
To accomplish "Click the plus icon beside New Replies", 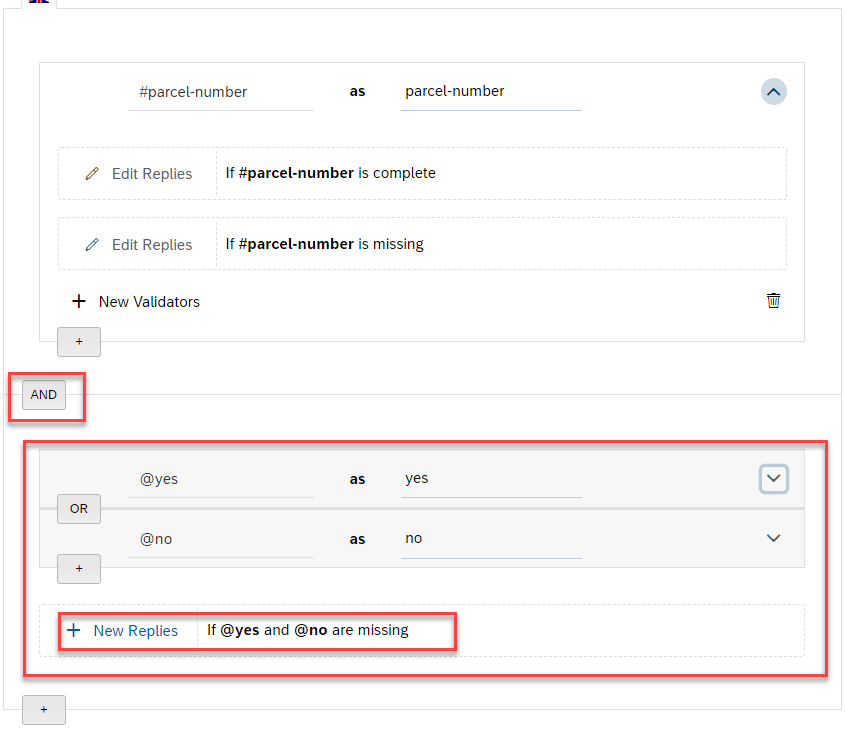I will pos(73,631).
